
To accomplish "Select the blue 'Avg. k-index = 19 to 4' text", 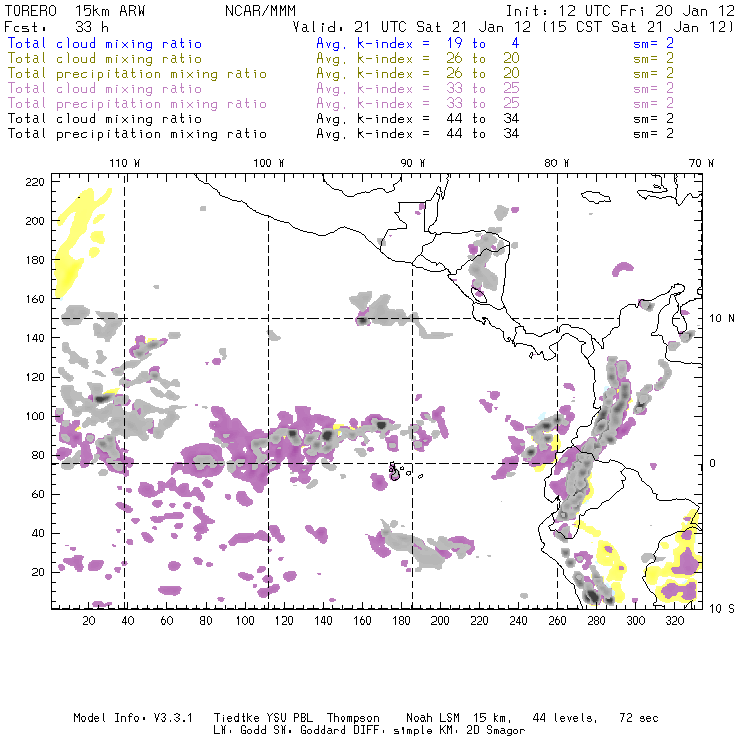I will point(418,43).
